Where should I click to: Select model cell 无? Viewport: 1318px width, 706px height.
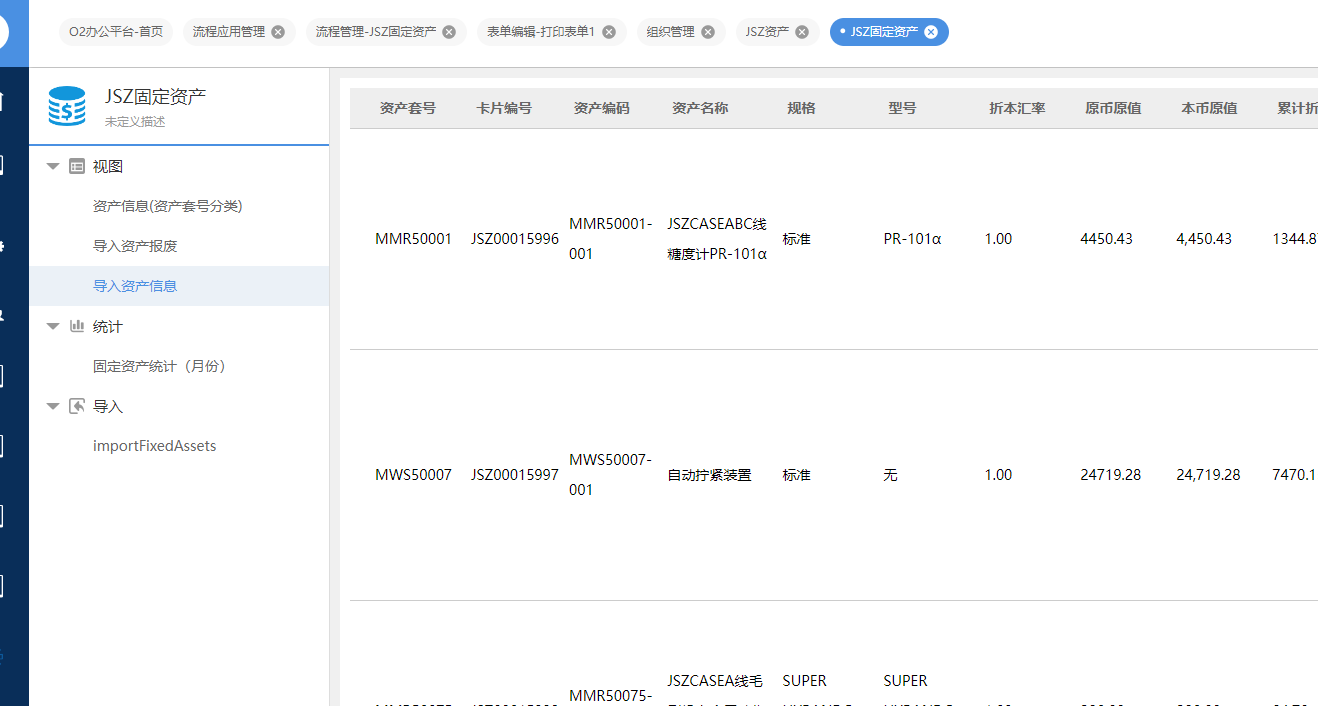890,475
